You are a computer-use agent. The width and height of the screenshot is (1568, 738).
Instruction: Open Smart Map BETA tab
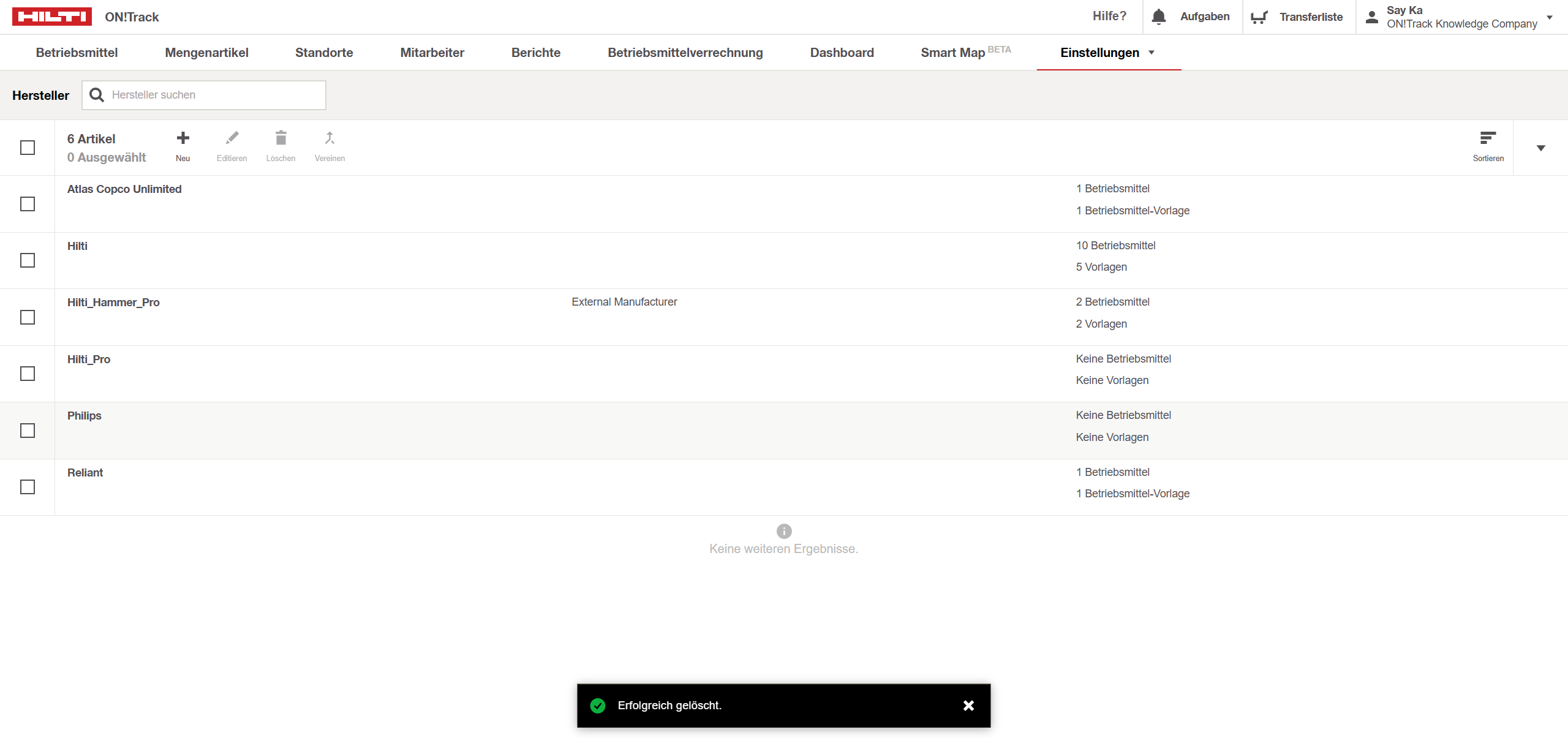(x=966, y=52)
